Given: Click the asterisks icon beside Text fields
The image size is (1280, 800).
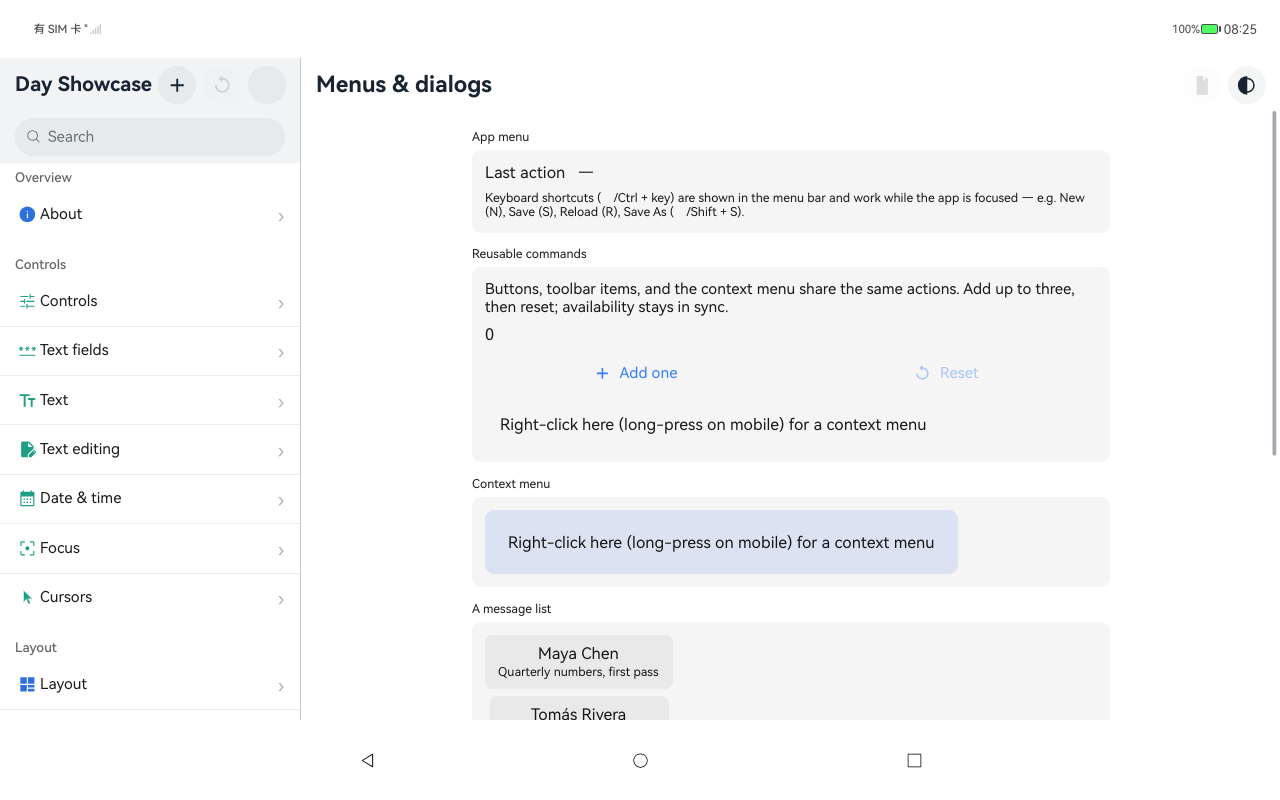Looking at the screenshot, I should 27,350.
